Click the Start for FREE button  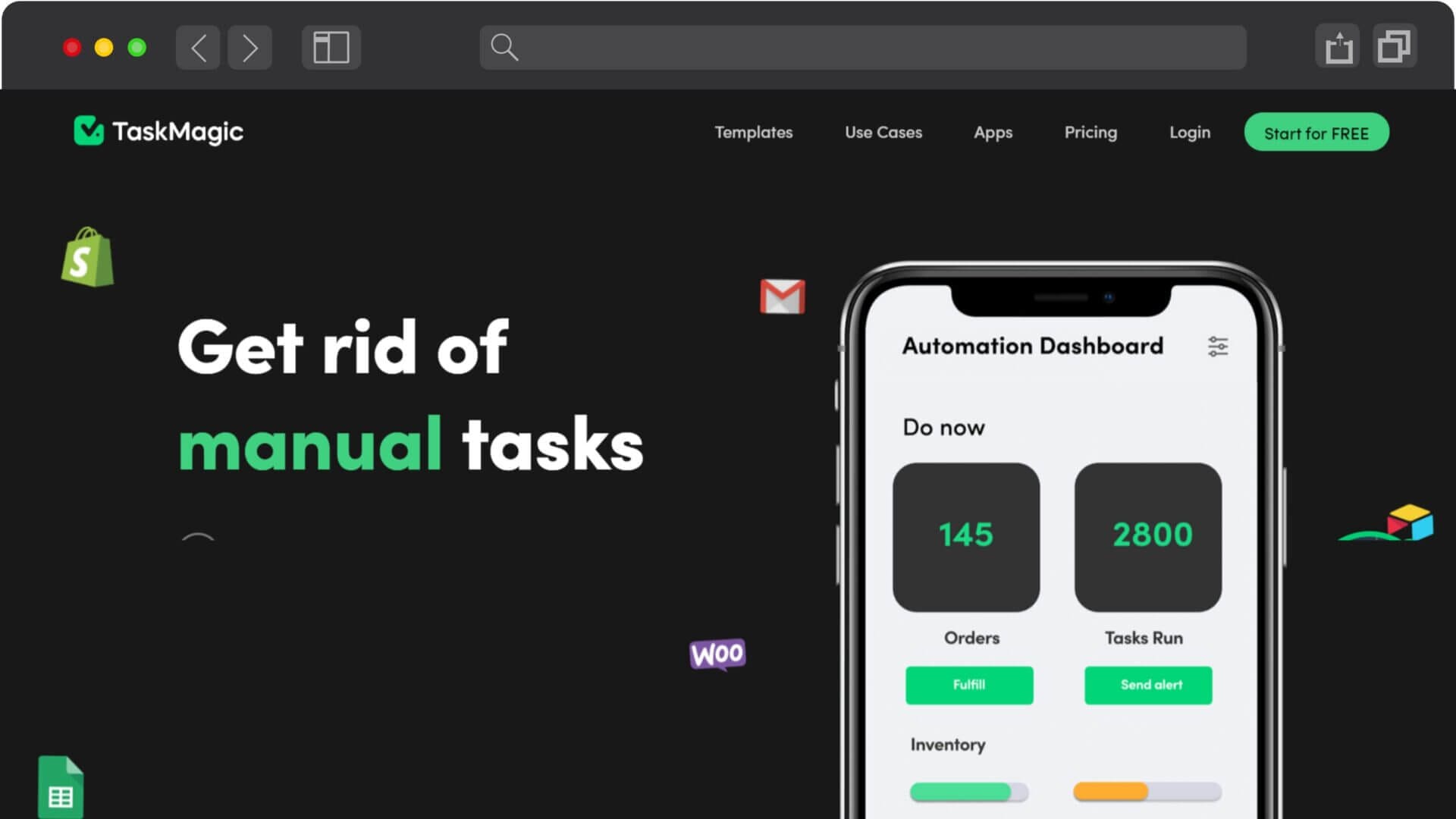1316,132
